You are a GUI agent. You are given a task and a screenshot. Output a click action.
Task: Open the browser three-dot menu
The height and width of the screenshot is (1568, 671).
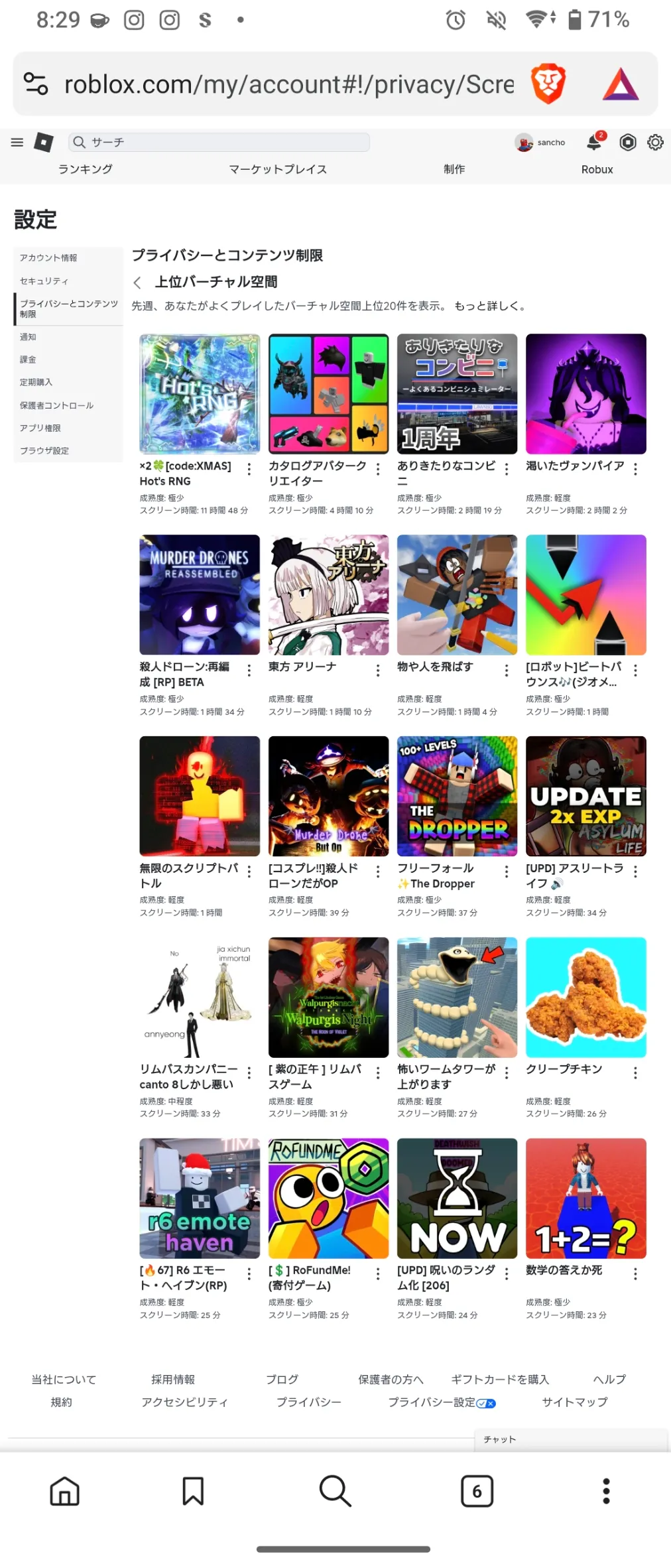click(605, 1491)
